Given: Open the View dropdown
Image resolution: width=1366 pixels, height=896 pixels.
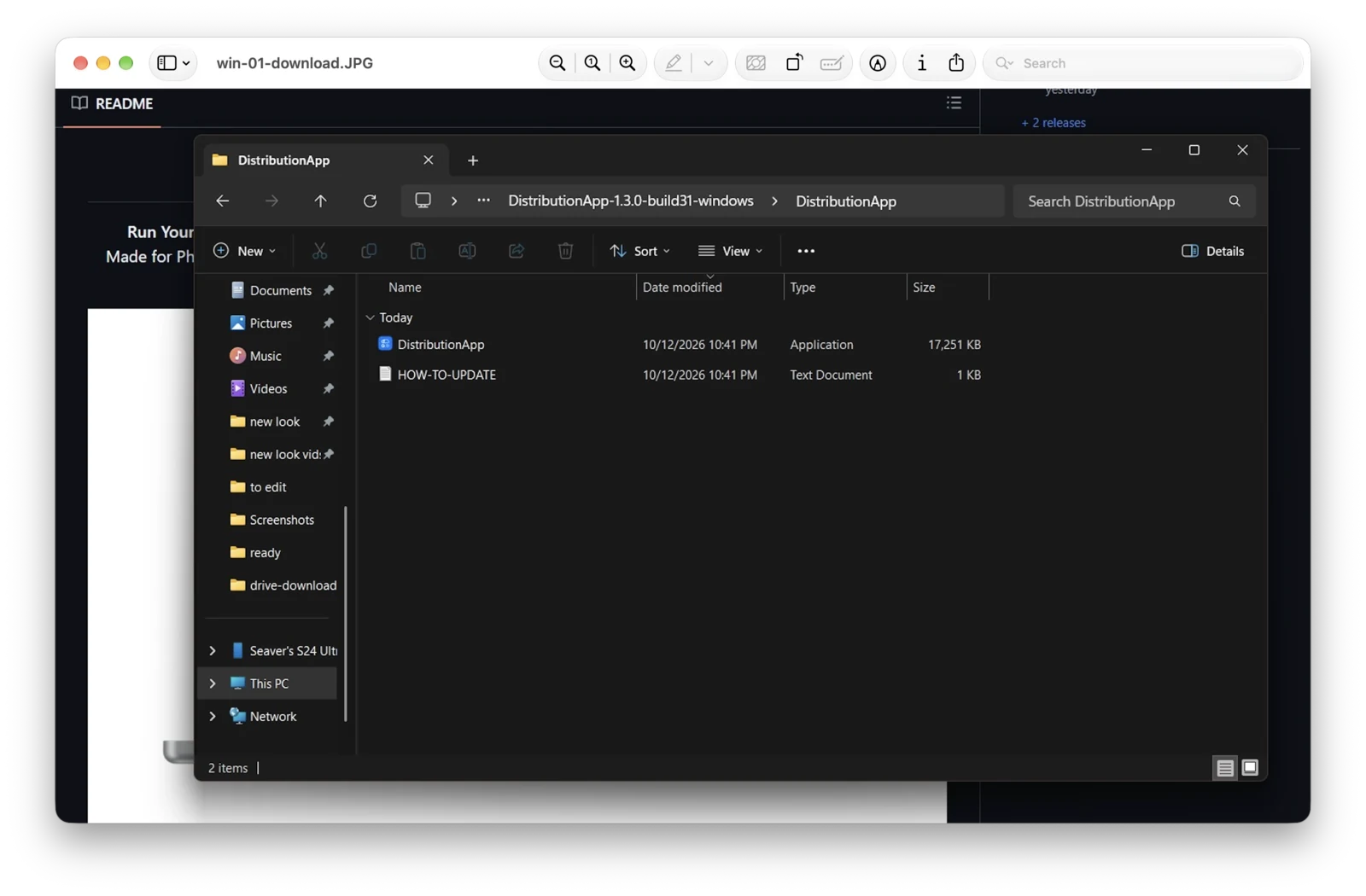Looking at the screenshot, I should tap(731, 251).
